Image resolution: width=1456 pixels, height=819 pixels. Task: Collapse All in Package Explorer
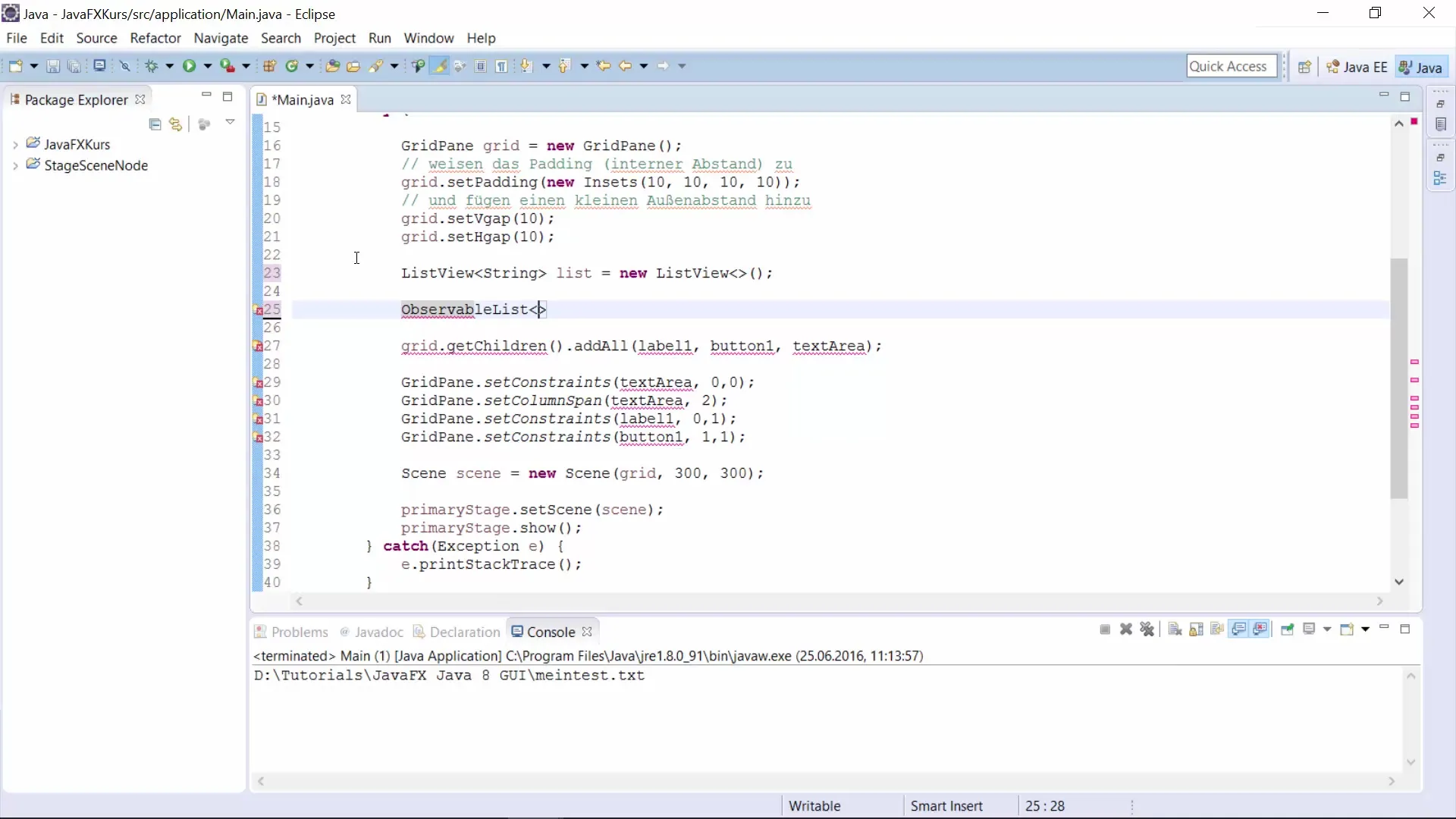[155, 124]
